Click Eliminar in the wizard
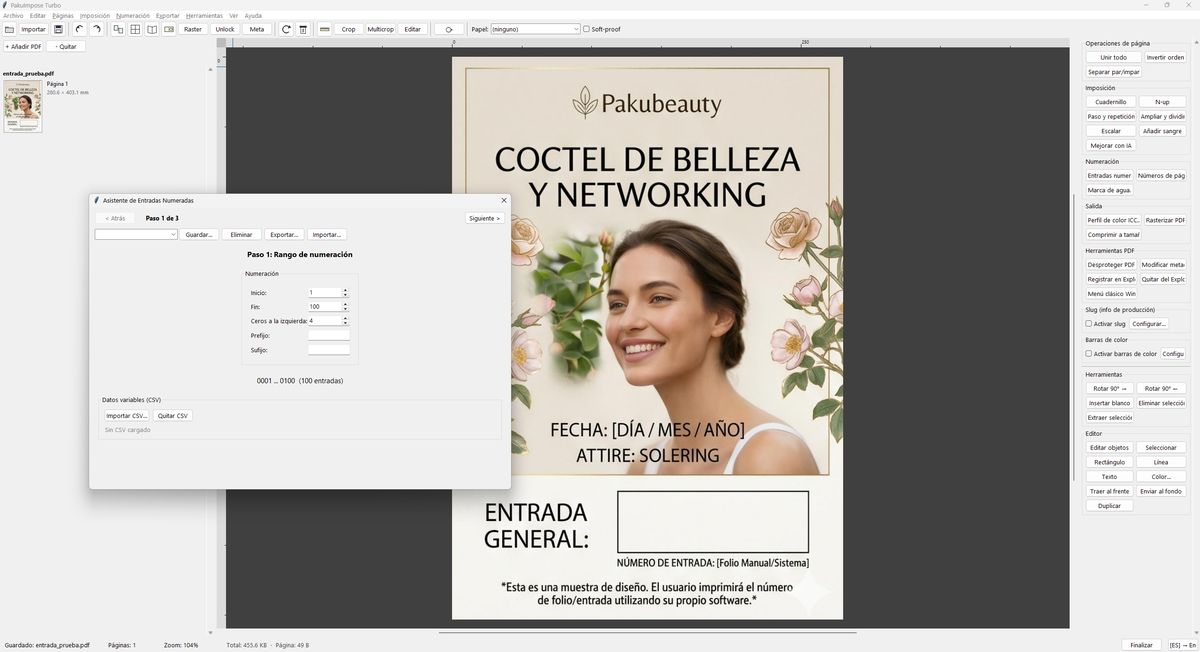The width and height of the screenshot is (1200, 652). point(241,234)
